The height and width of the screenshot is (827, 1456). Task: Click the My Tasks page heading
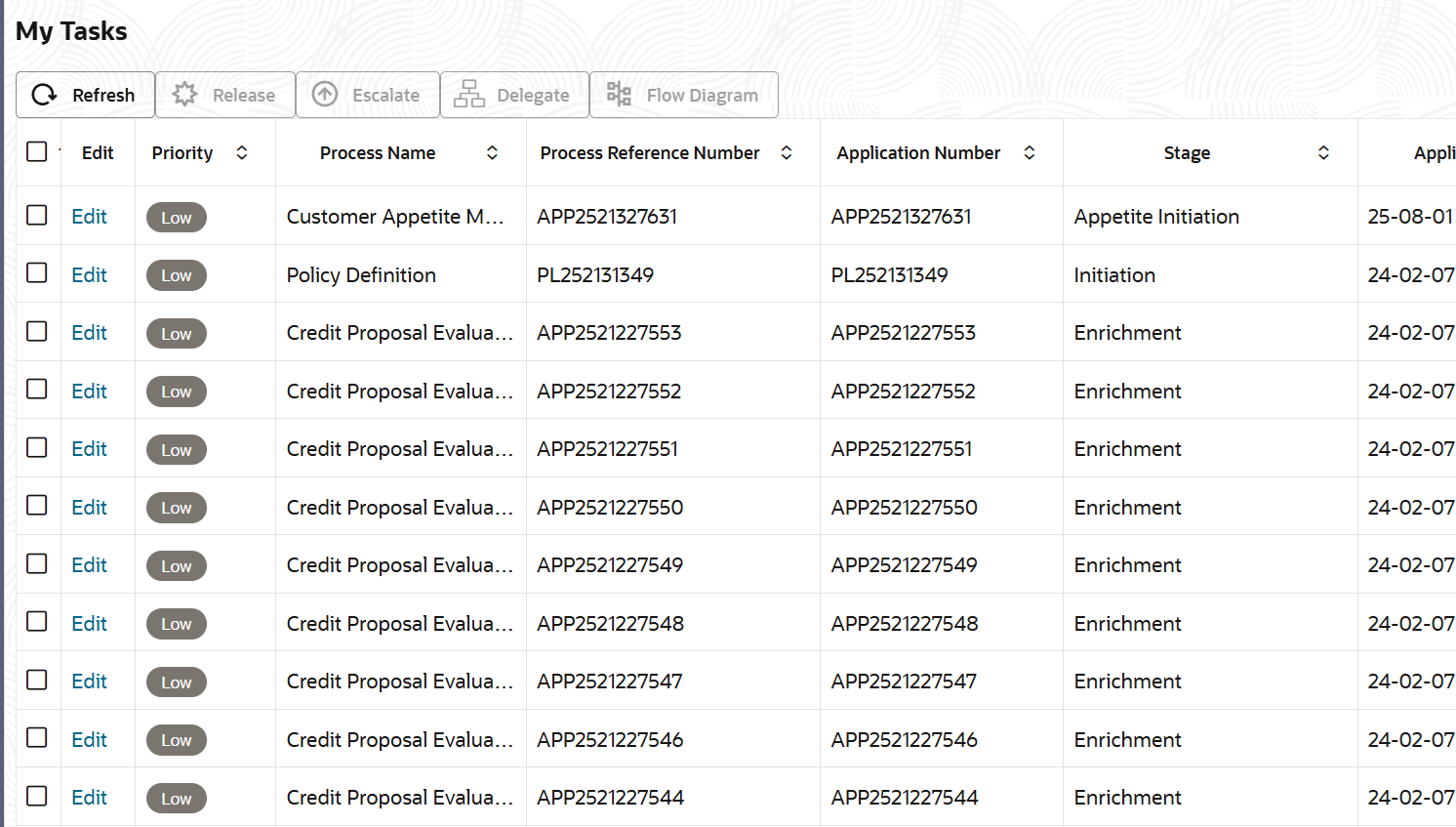point(71,31)
